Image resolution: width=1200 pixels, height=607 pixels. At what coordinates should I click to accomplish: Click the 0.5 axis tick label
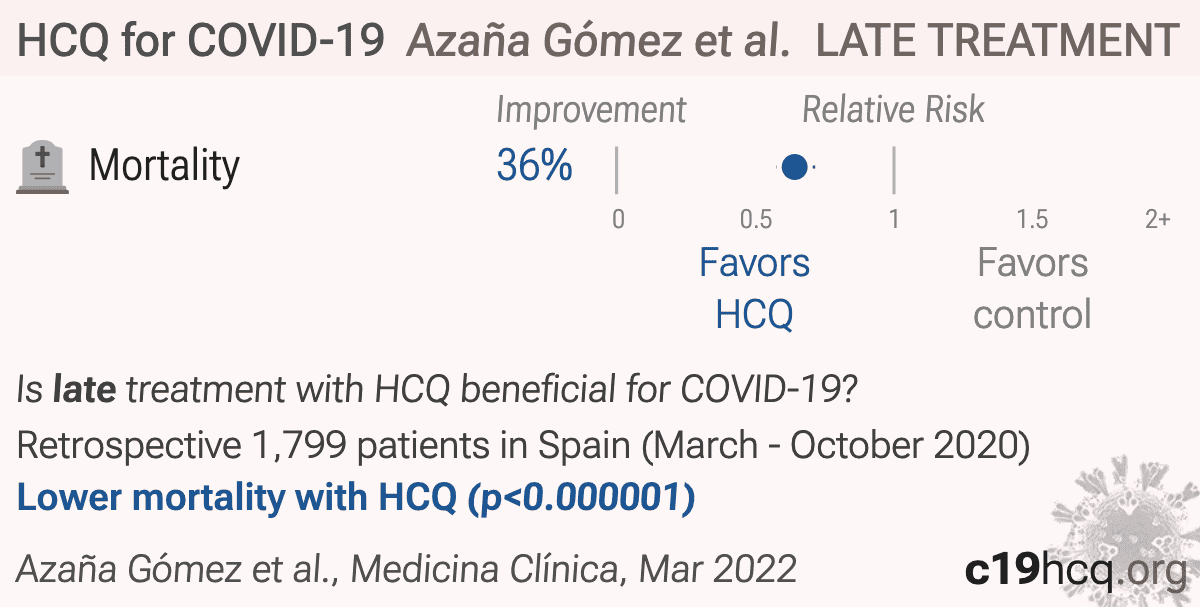756,219
